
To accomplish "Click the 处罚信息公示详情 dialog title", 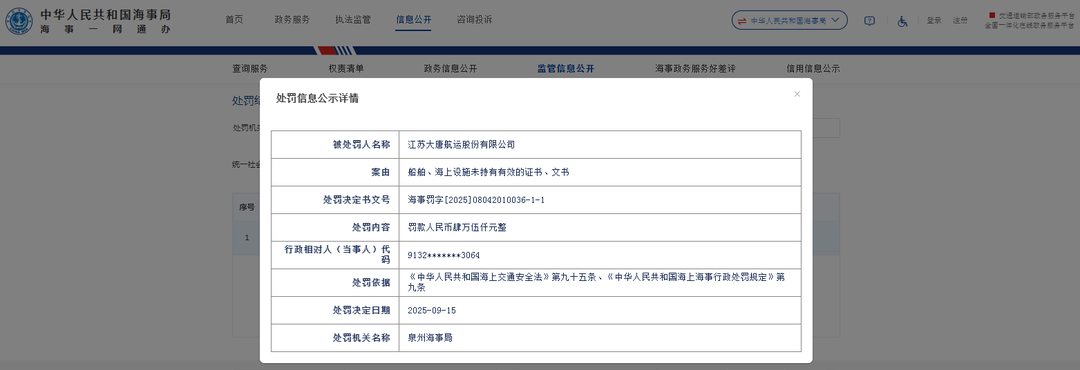I will (318, 99).
